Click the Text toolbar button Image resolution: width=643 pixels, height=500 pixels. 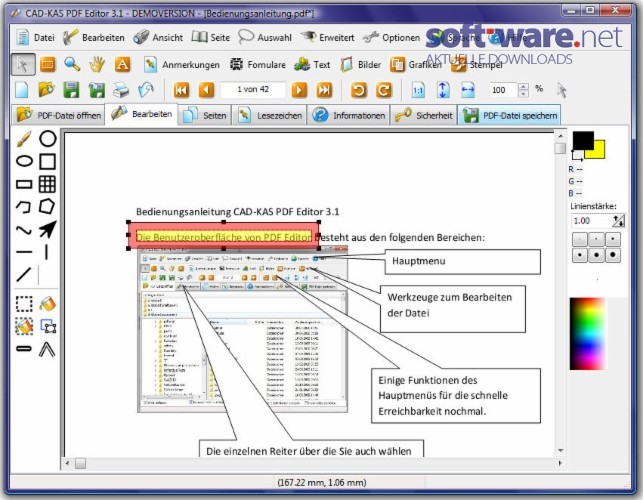coord(312,64)
